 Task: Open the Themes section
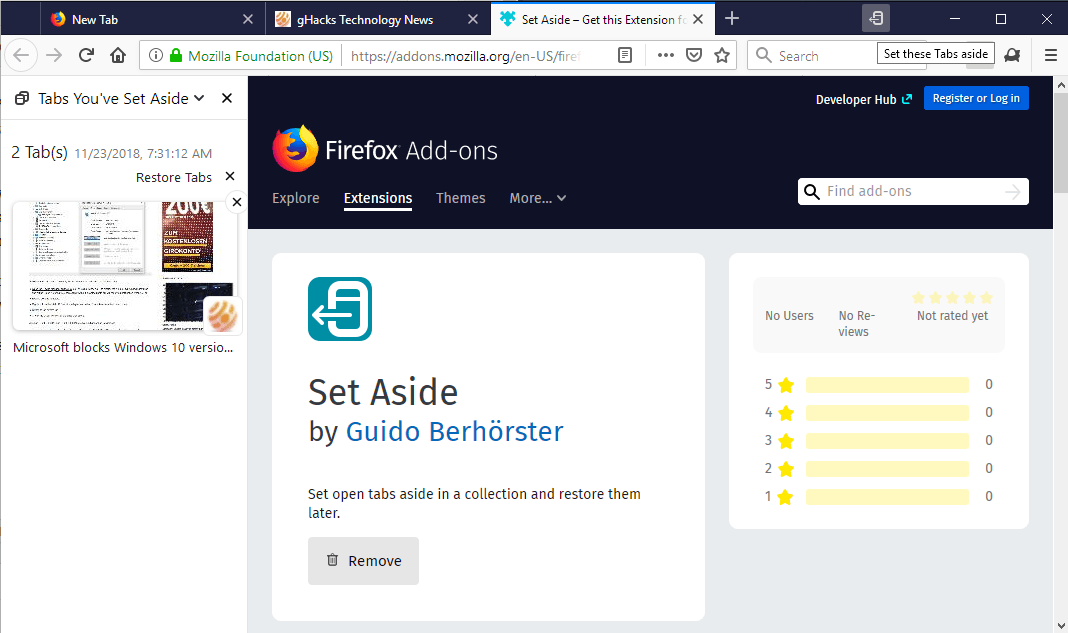[460, 198]
